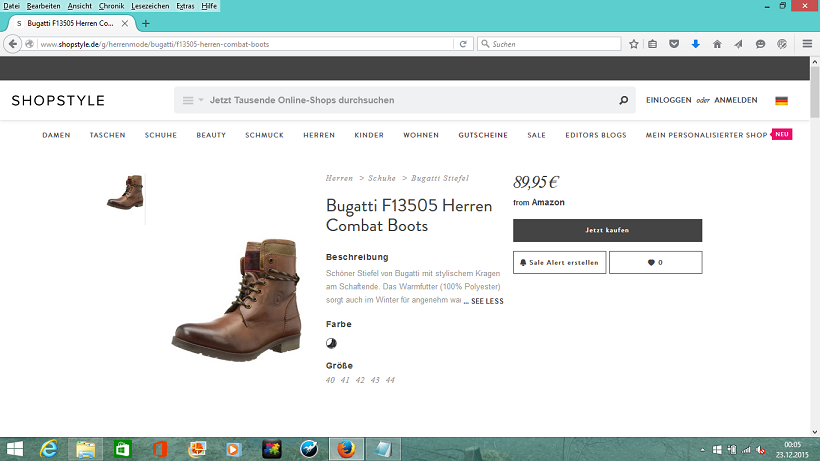Open the chat bubble toolbar icon
820x461 pixels.
(760, 44)
